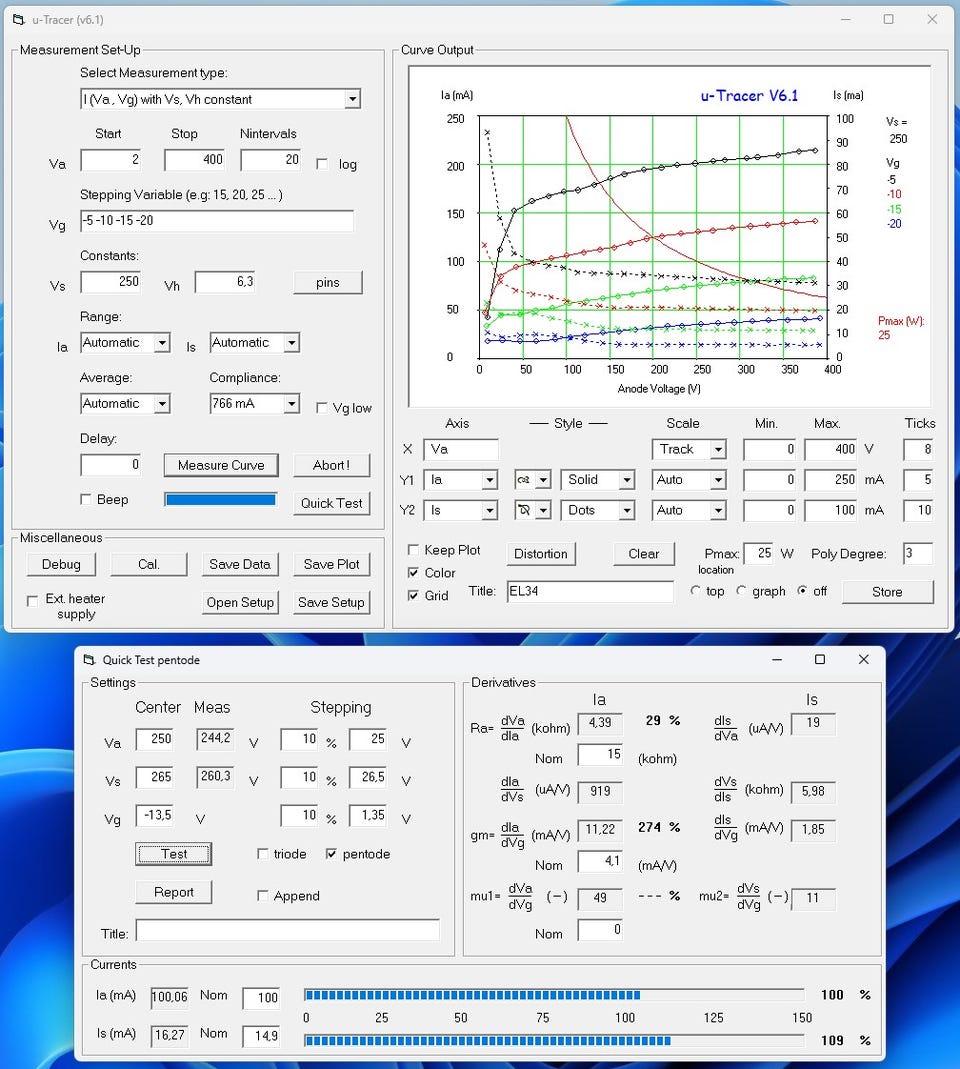Screen dimensions: 960x1069
Task: Click the plot Title field containing EL34
Action: pyautogui.click(x=590, y=592)
